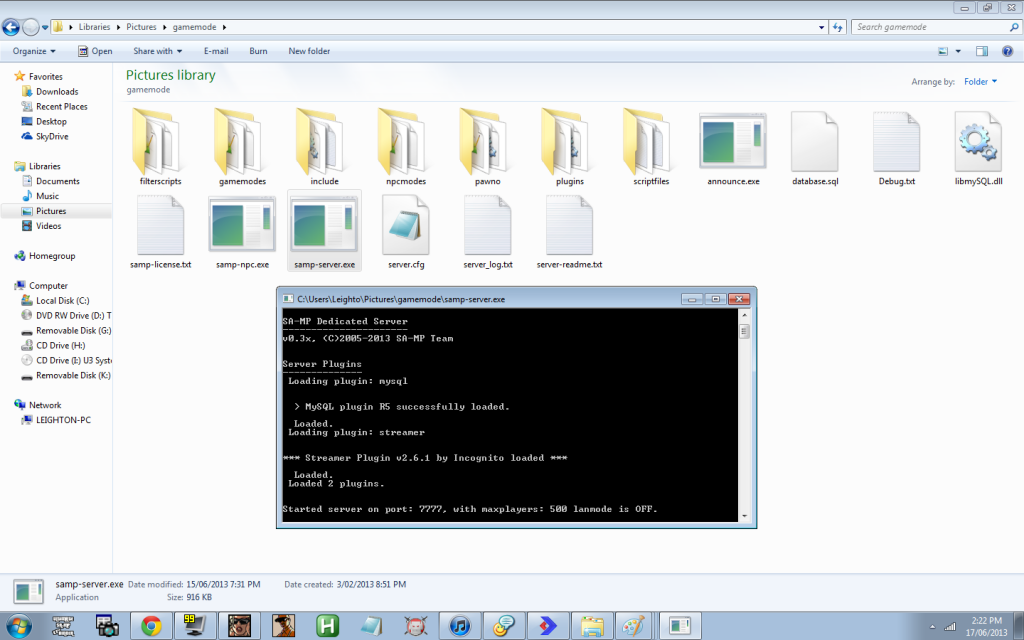Select the samp-npc.exe file
This screenshot has width=1024, height=640.
pos(242,231)
